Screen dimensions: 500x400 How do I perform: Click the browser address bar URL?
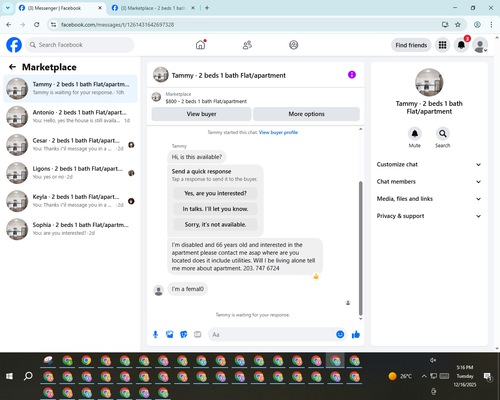pos(117,25)
